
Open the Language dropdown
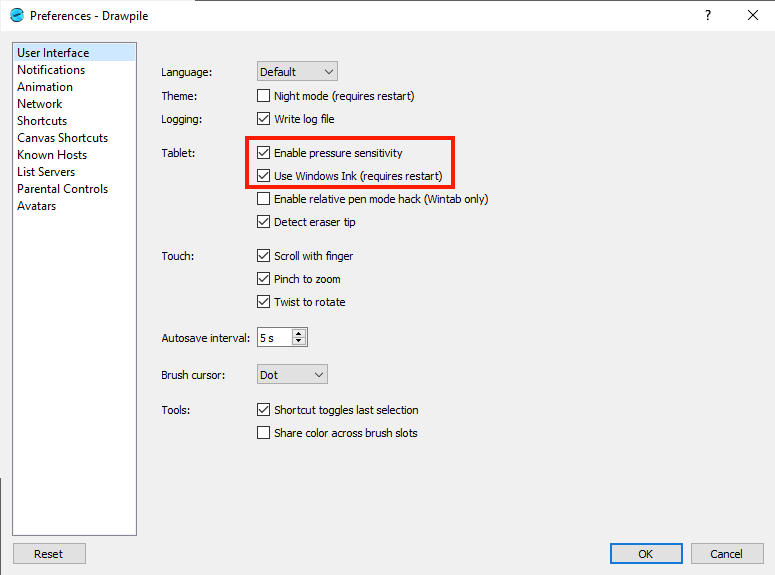297,72
